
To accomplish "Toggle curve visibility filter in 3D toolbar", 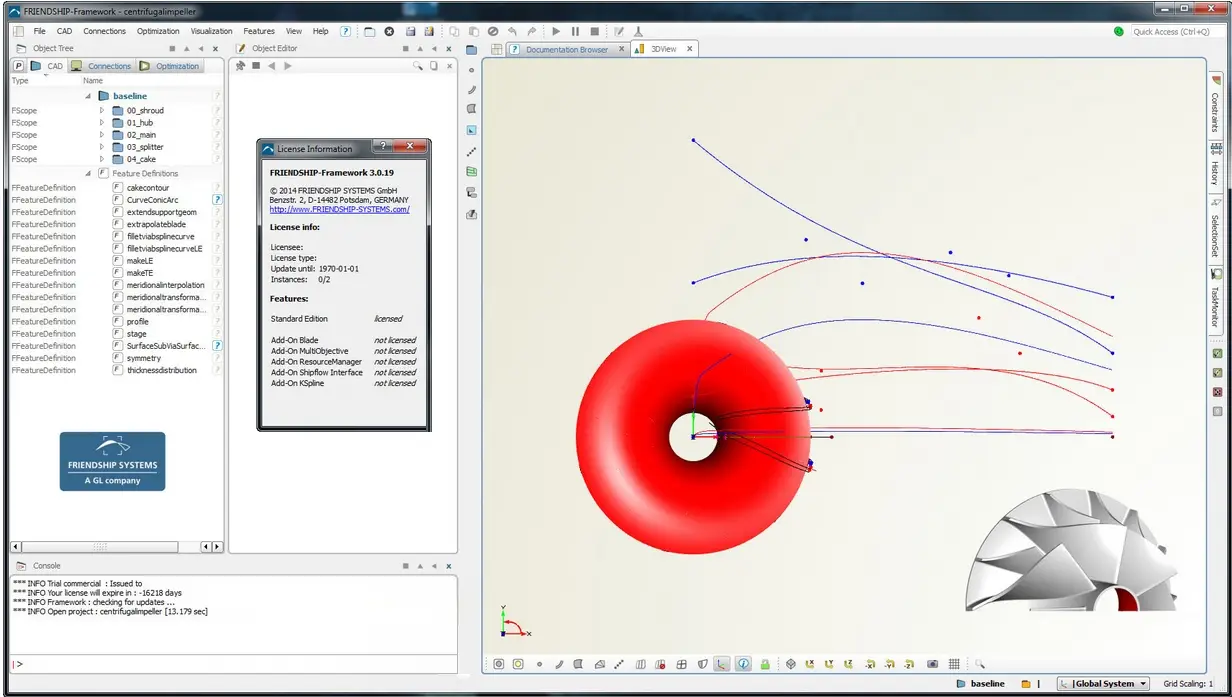I will point(559,664).
